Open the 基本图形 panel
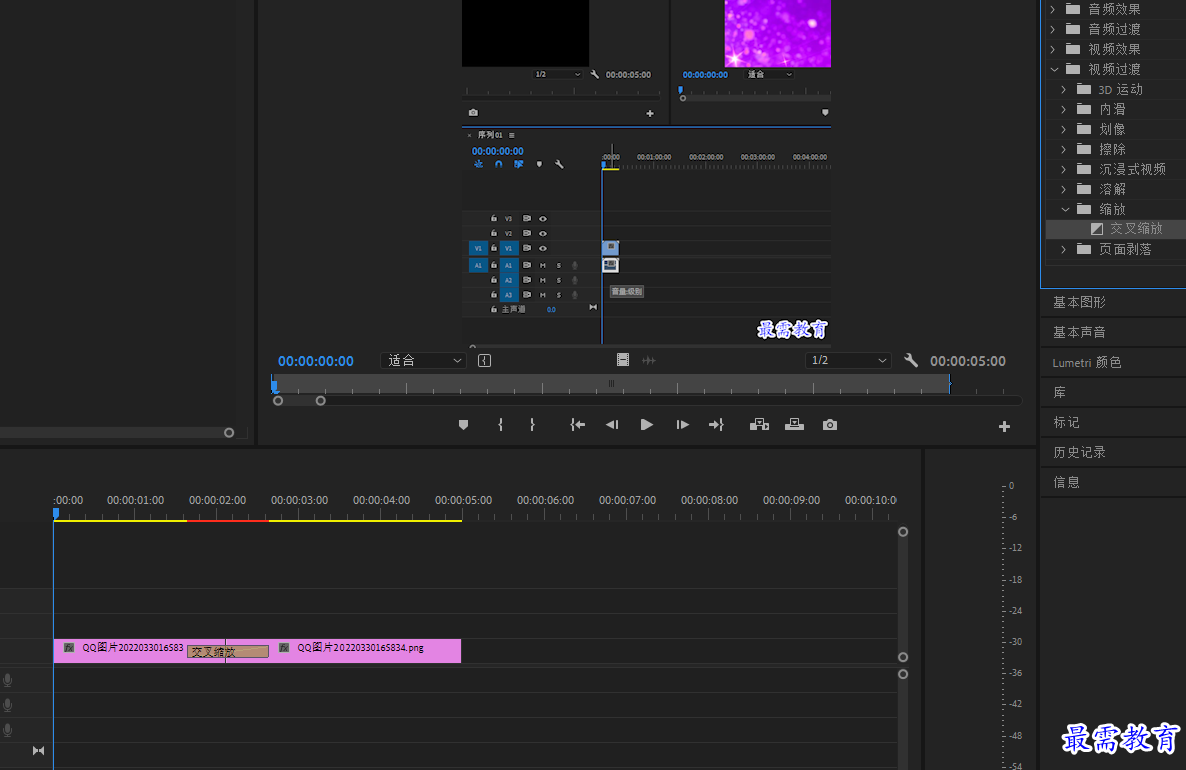The height and width of the screenshot is (770, 1186). pyautogui.click(x=1079, y=303)
